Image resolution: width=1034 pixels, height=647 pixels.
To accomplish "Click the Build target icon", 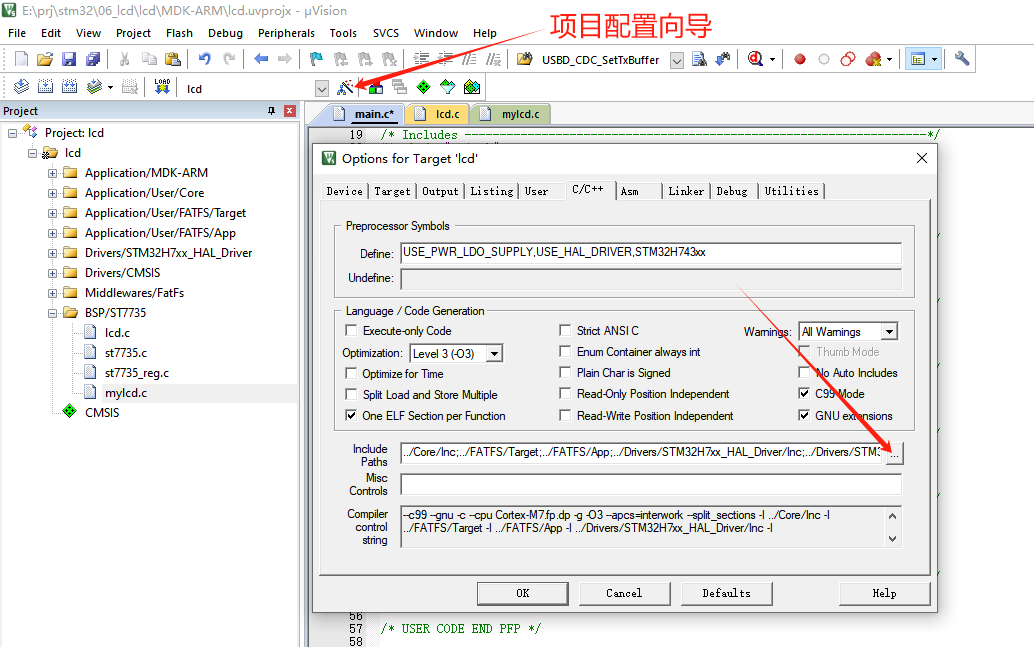I will [46, 87].
